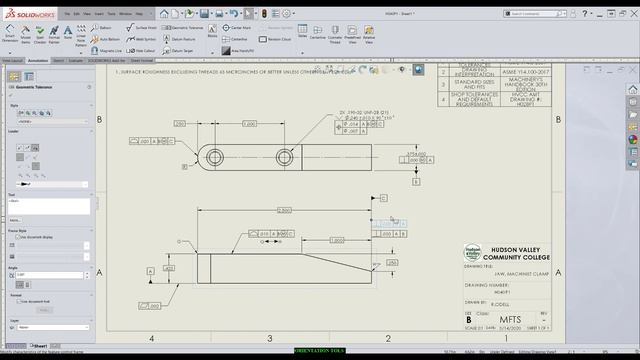Confirm with the green checkmark
Image resolution: width=640 pixels, height=360 pixels.
11,95
